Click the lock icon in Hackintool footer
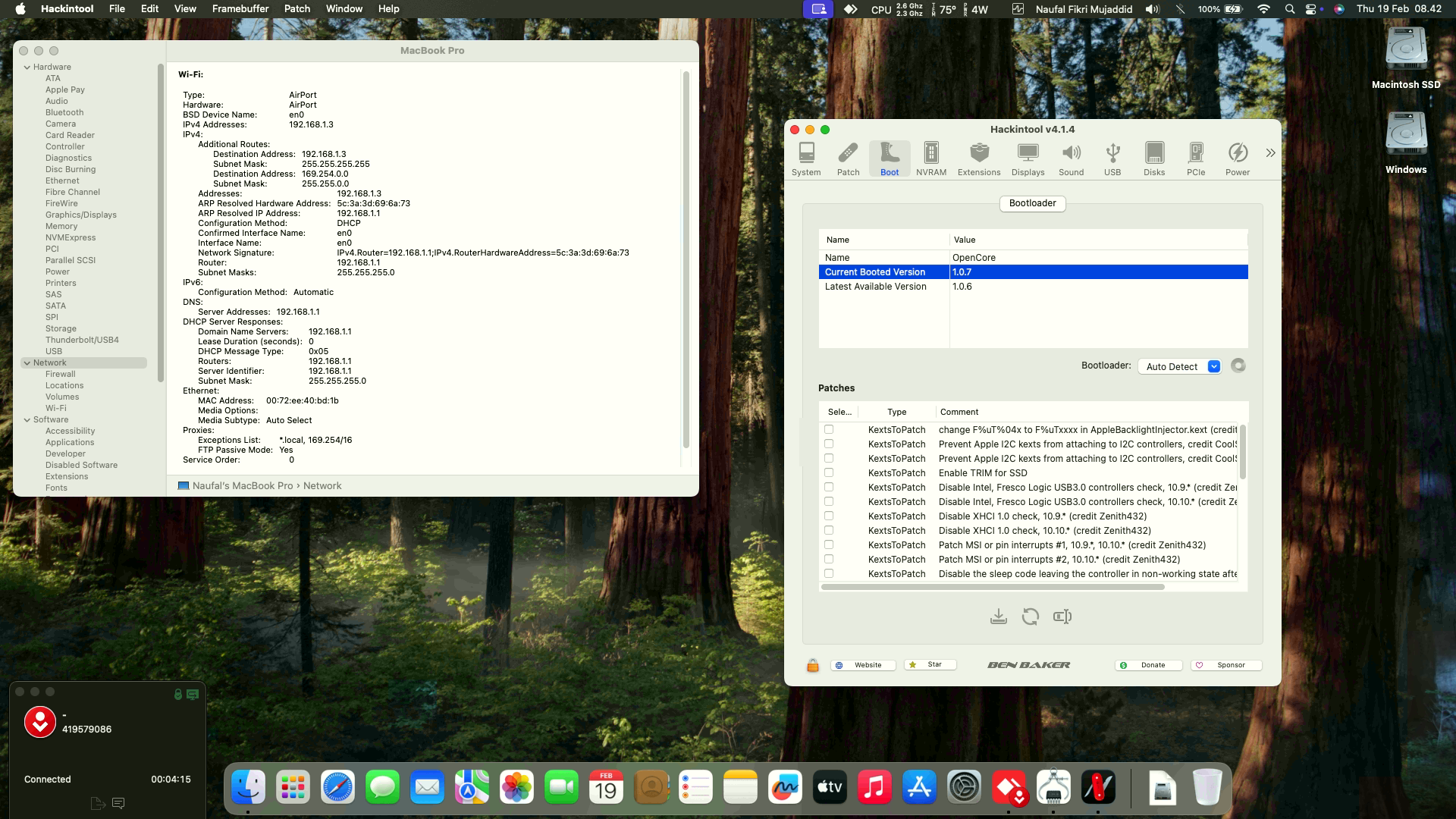The image size is (1456, 819). 813,665
